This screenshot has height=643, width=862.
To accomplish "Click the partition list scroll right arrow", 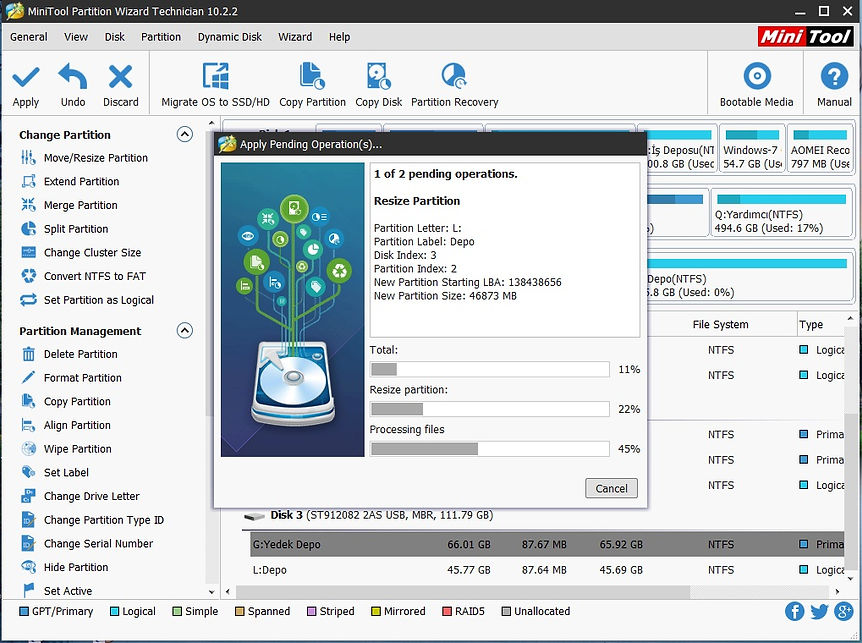I will 837,592.
